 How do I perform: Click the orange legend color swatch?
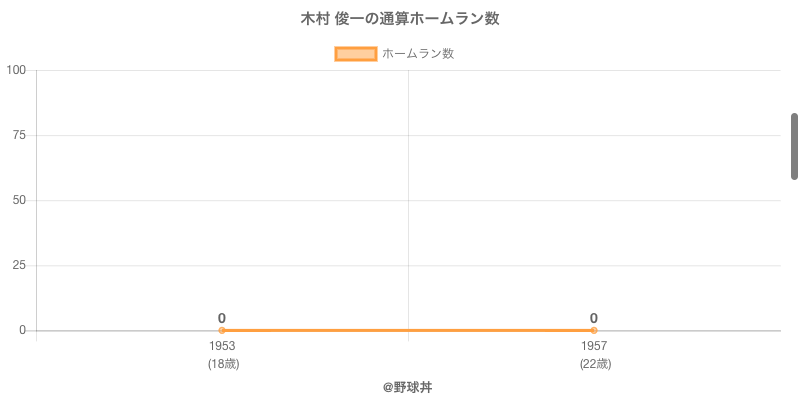[x=355, y=54]
